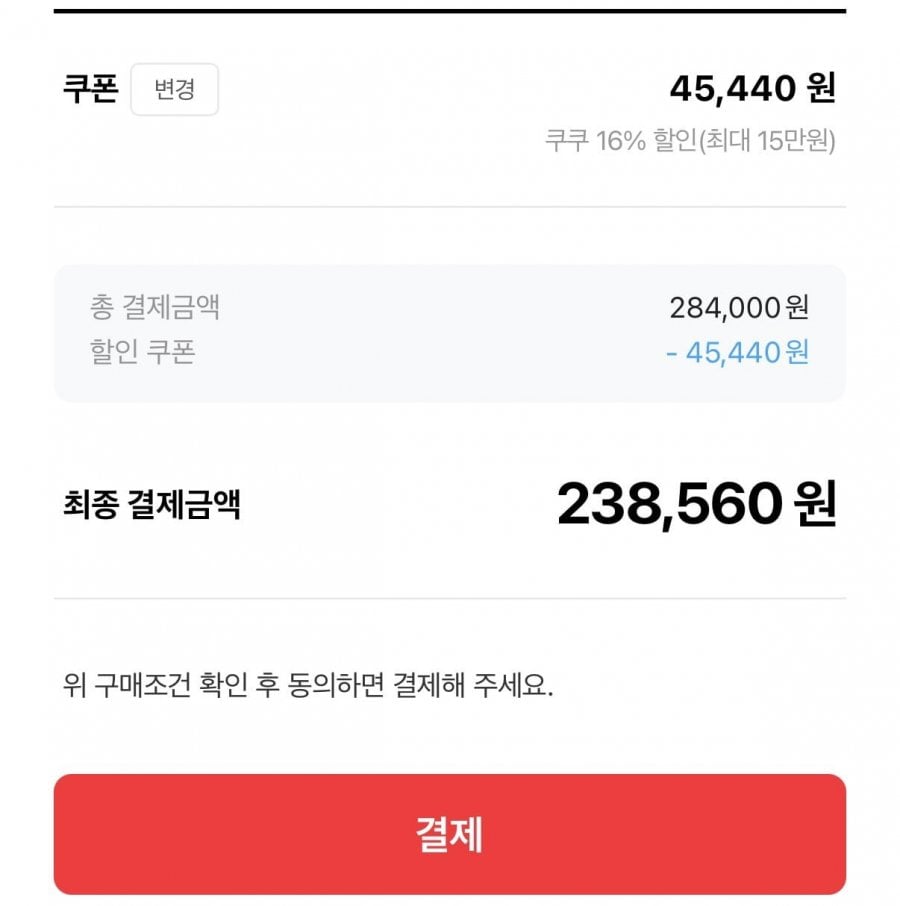
Task: Click the 원 unit after 238,560
Action: (x=812, y=505)
